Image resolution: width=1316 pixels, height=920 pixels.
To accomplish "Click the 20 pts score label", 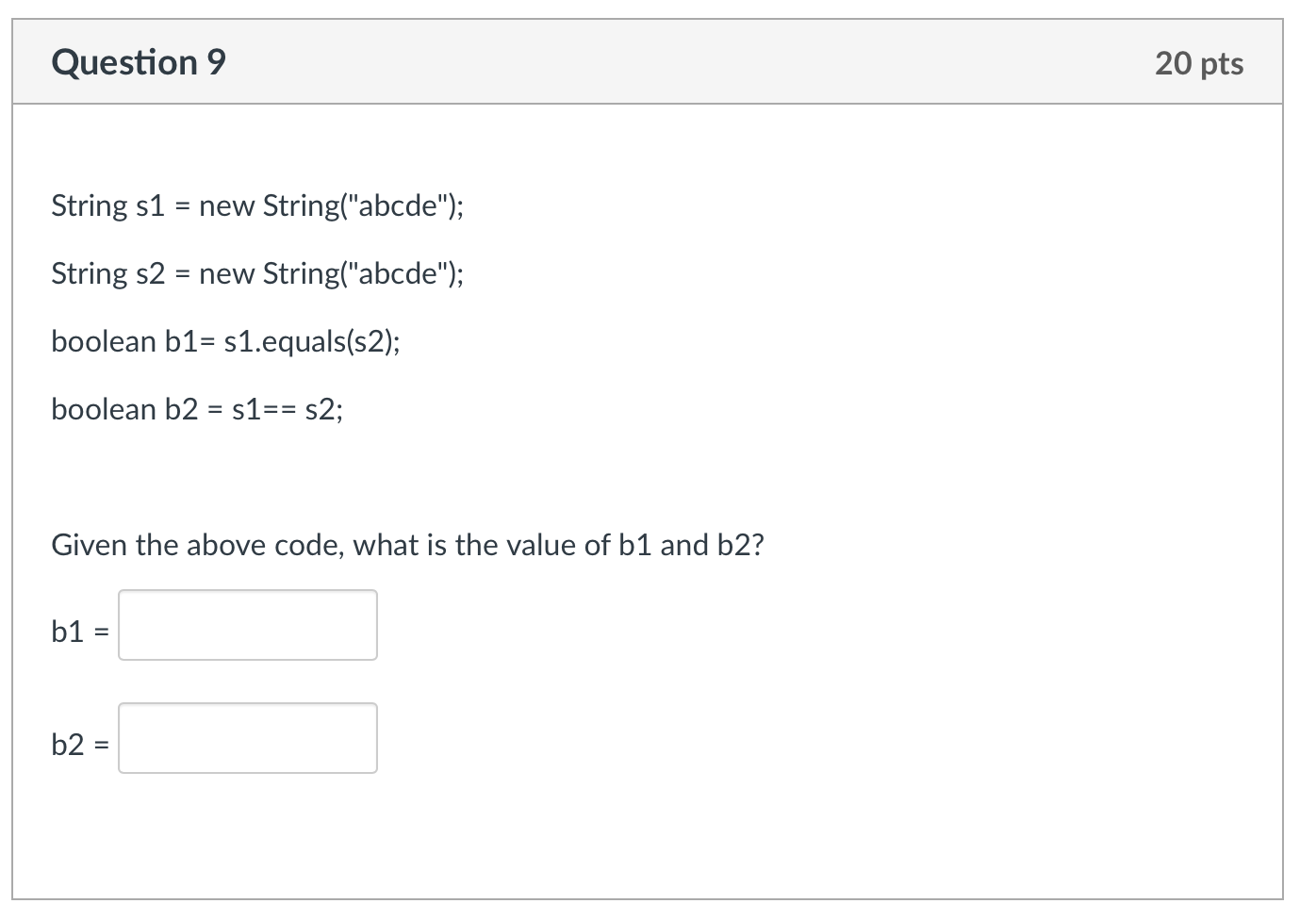I will point(1199,63).
